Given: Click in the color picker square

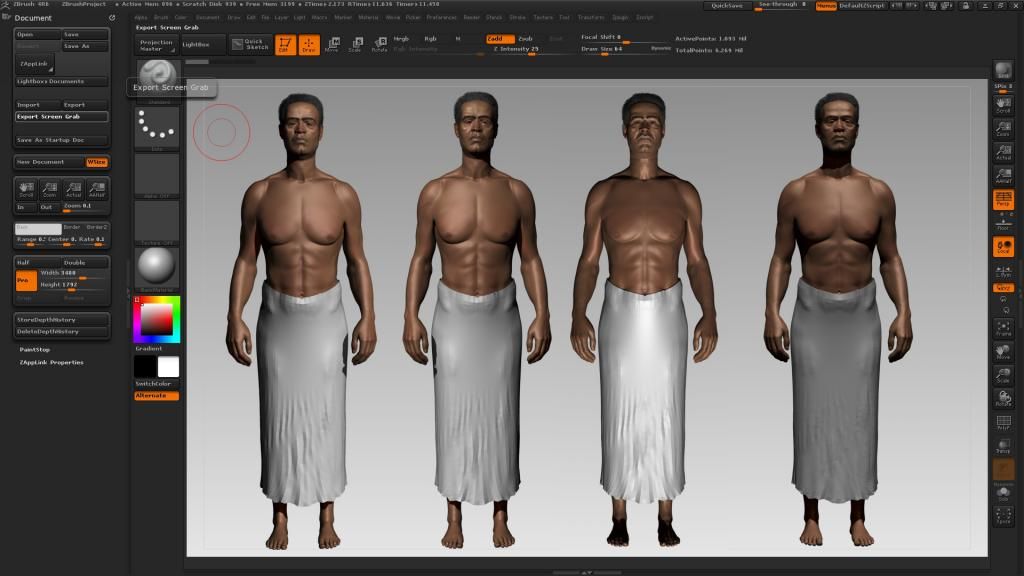Looking at the screenshot, I should tap(157, 319).
